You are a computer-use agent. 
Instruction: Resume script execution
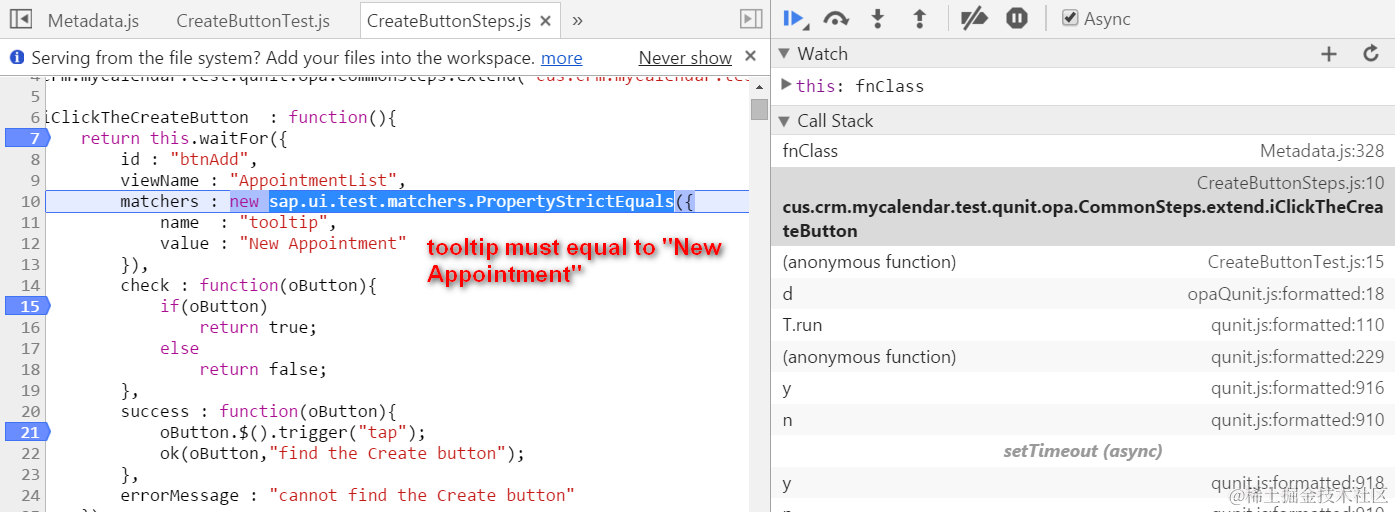coord(795,18)
